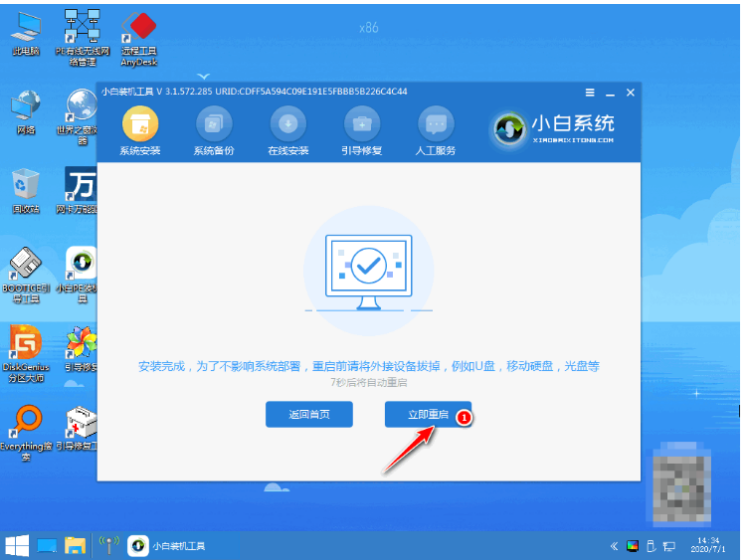
Task: Select the 引导修复 toolbox icon
Action: pos(362,124)
